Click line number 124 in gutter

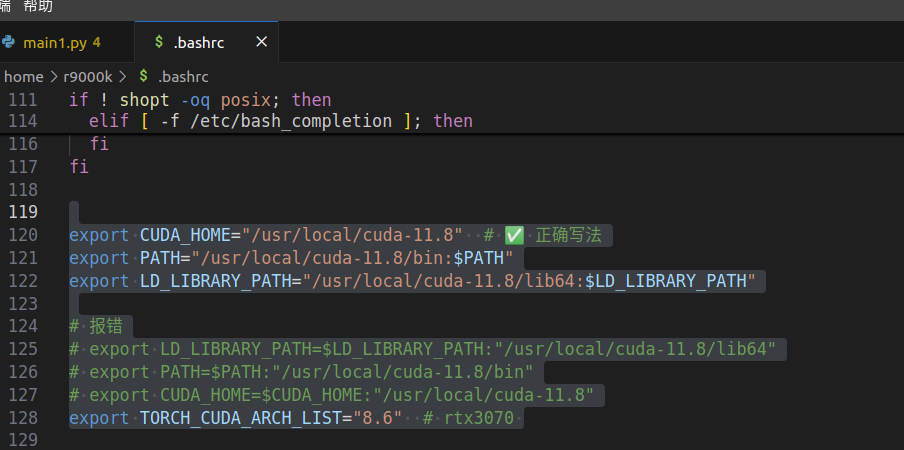23,326
